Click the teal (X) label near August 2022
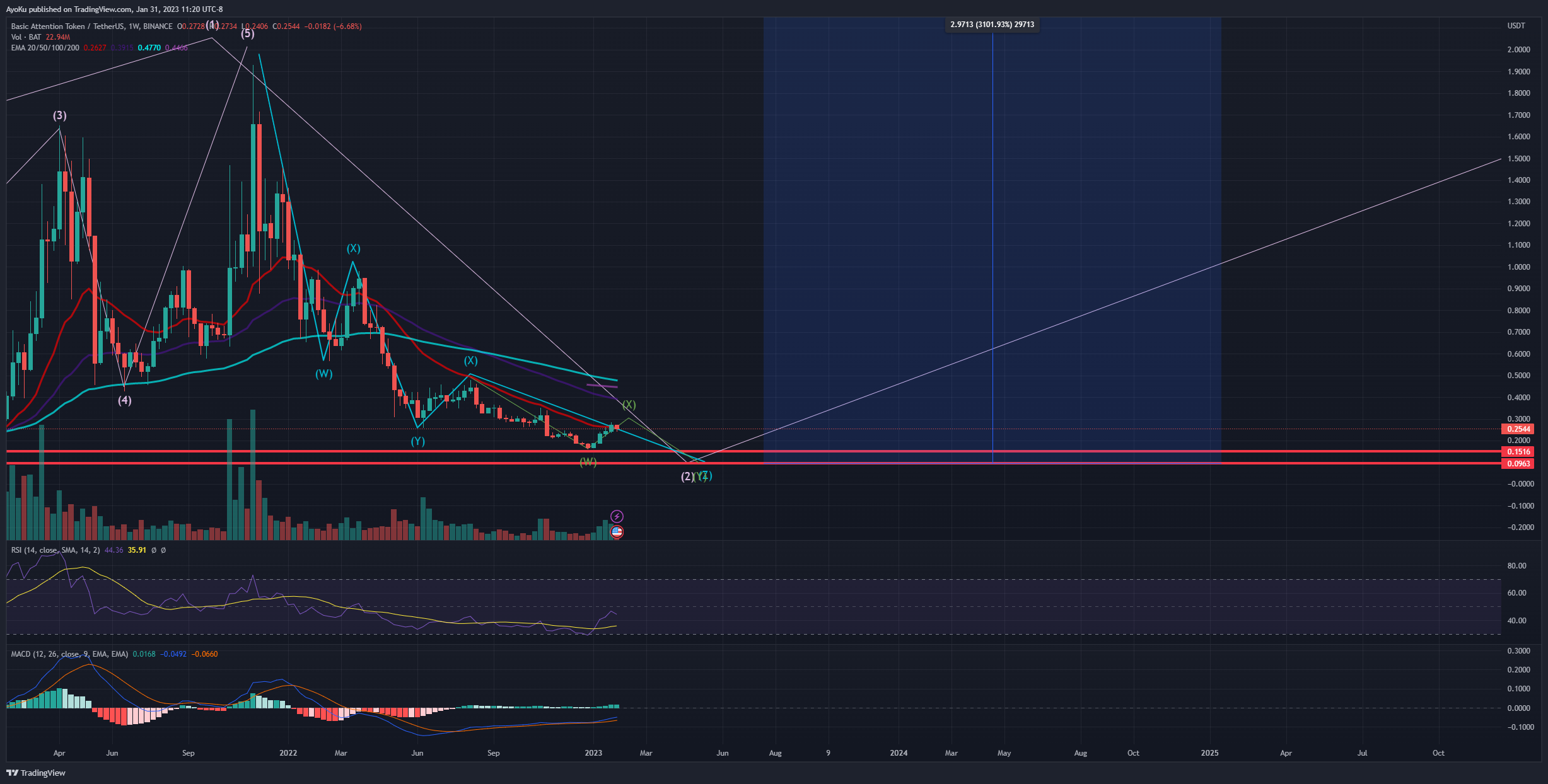The height and width of the screenshot is (784, 1548). click(470, 361)
